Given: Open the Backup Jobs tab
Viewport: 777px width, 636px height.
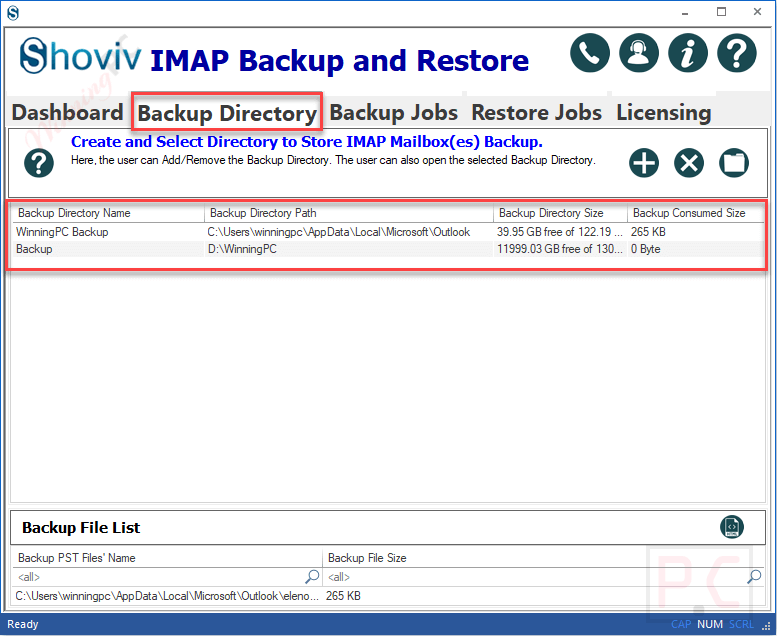Looking at the screenshot, I should (393, 113).
